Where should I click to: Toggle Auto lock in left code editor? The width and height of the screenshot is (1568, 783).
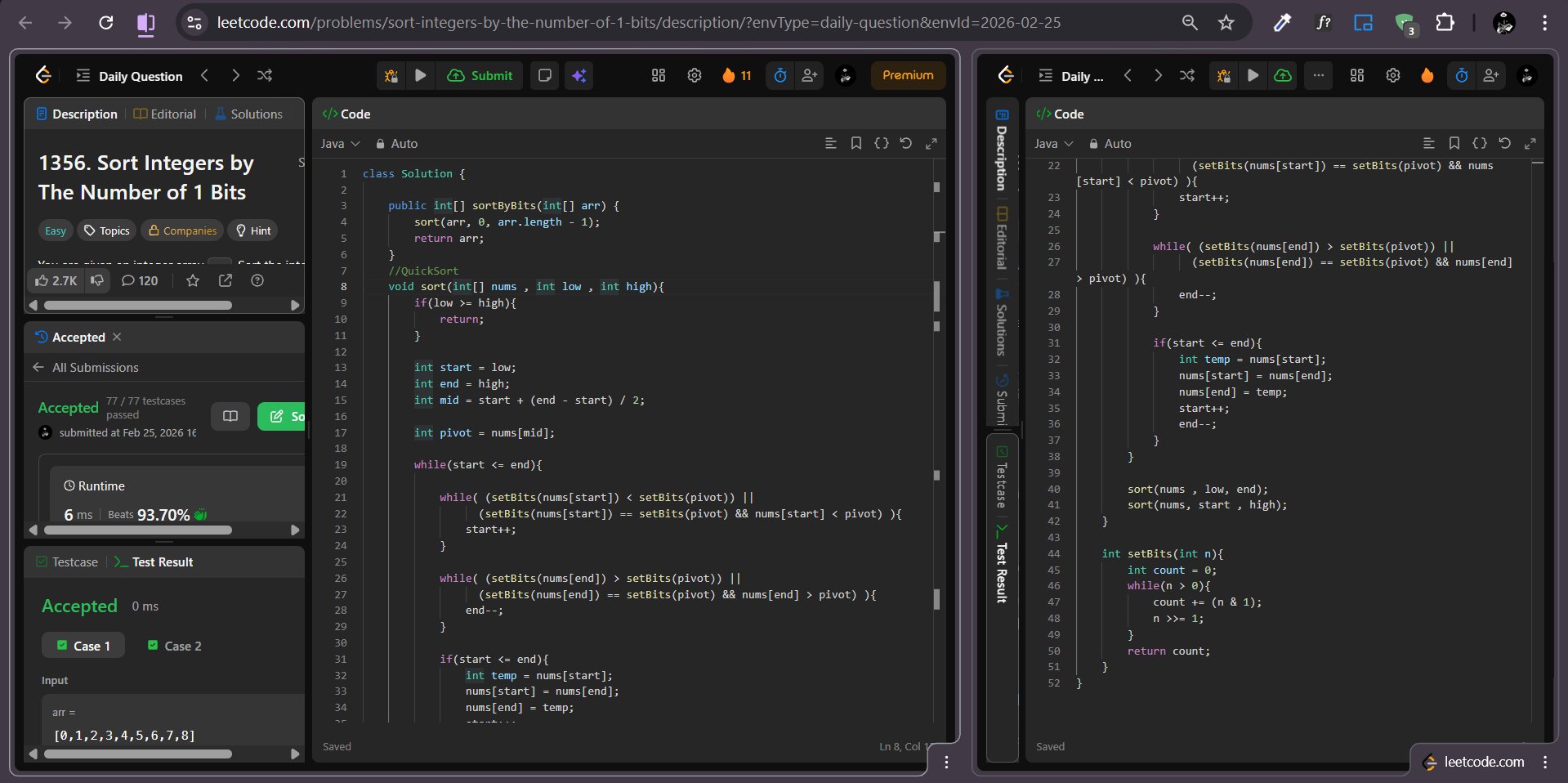[396, 144]
